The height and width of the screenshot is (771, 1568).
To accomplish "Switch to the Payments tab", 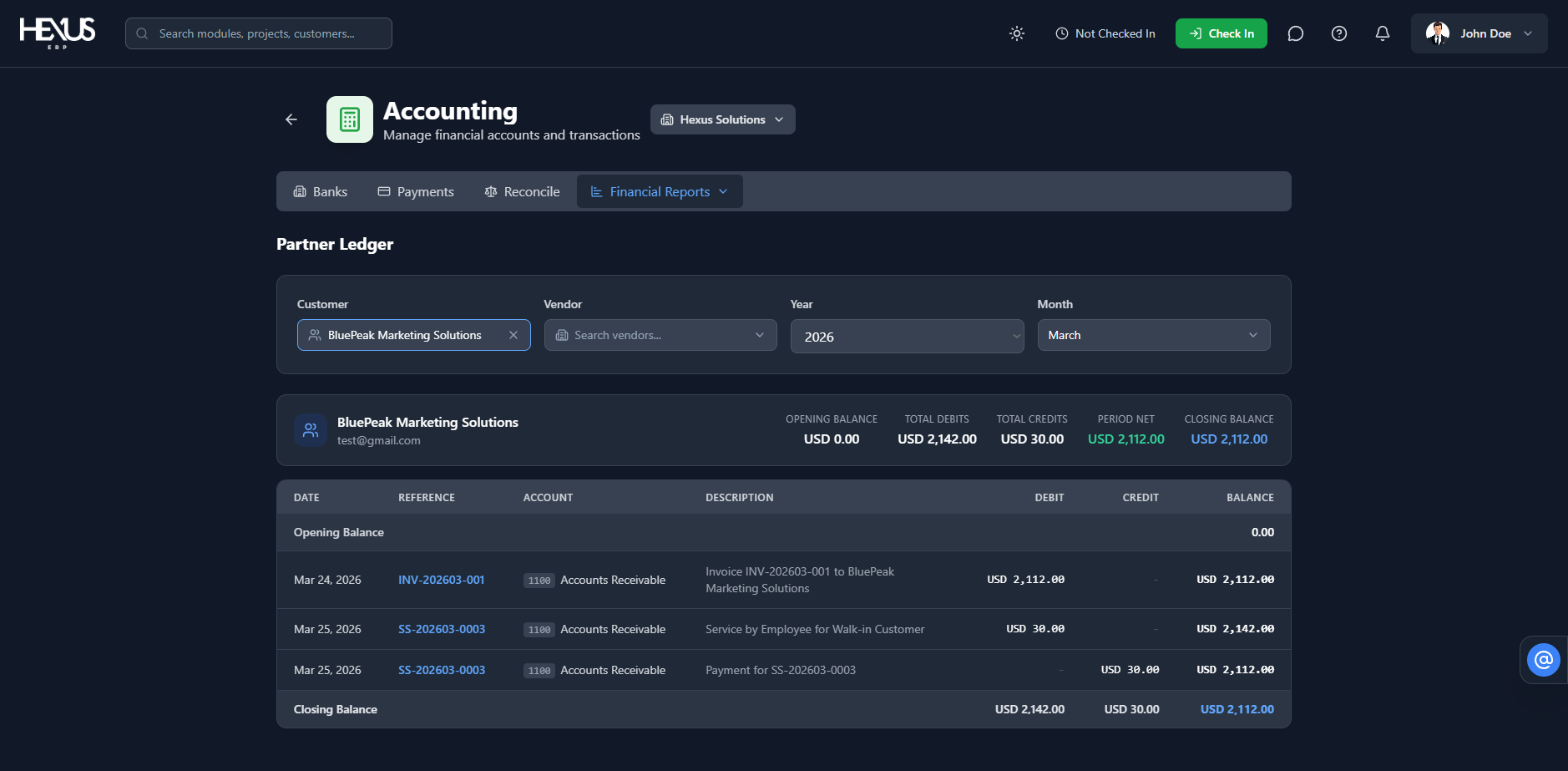I will [416, 191].
